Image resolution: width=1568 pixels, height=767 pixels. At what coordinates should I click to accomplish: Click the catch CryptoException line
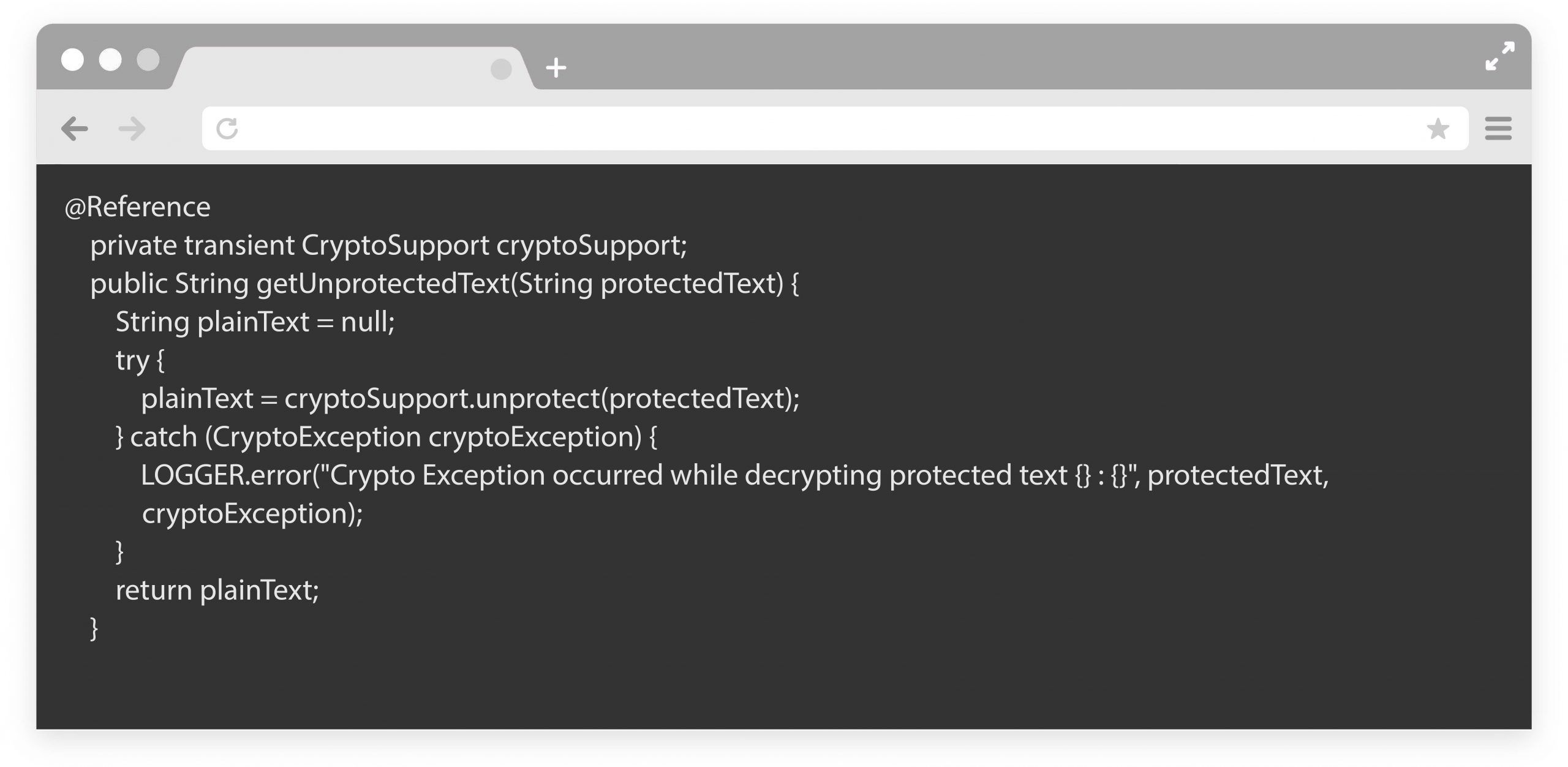[386, 437]
